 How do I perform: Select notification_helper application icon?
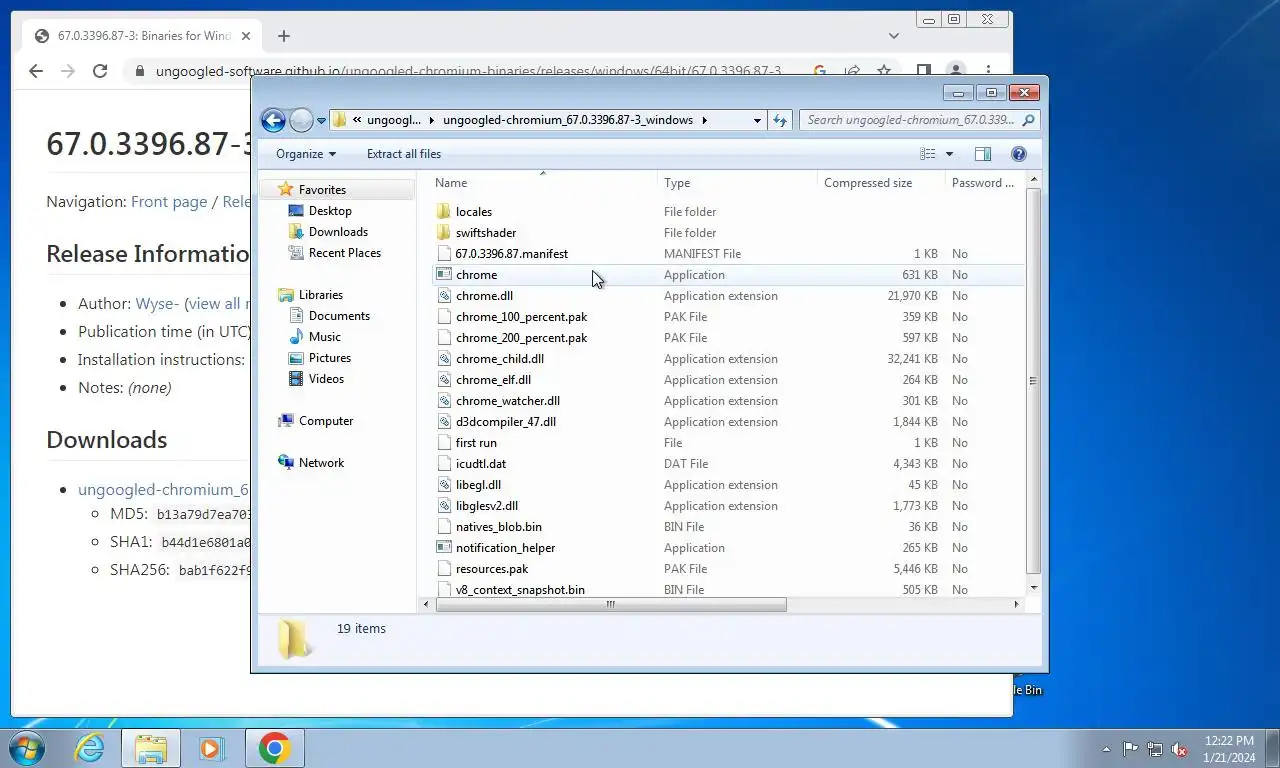click(x=445, y=548)
